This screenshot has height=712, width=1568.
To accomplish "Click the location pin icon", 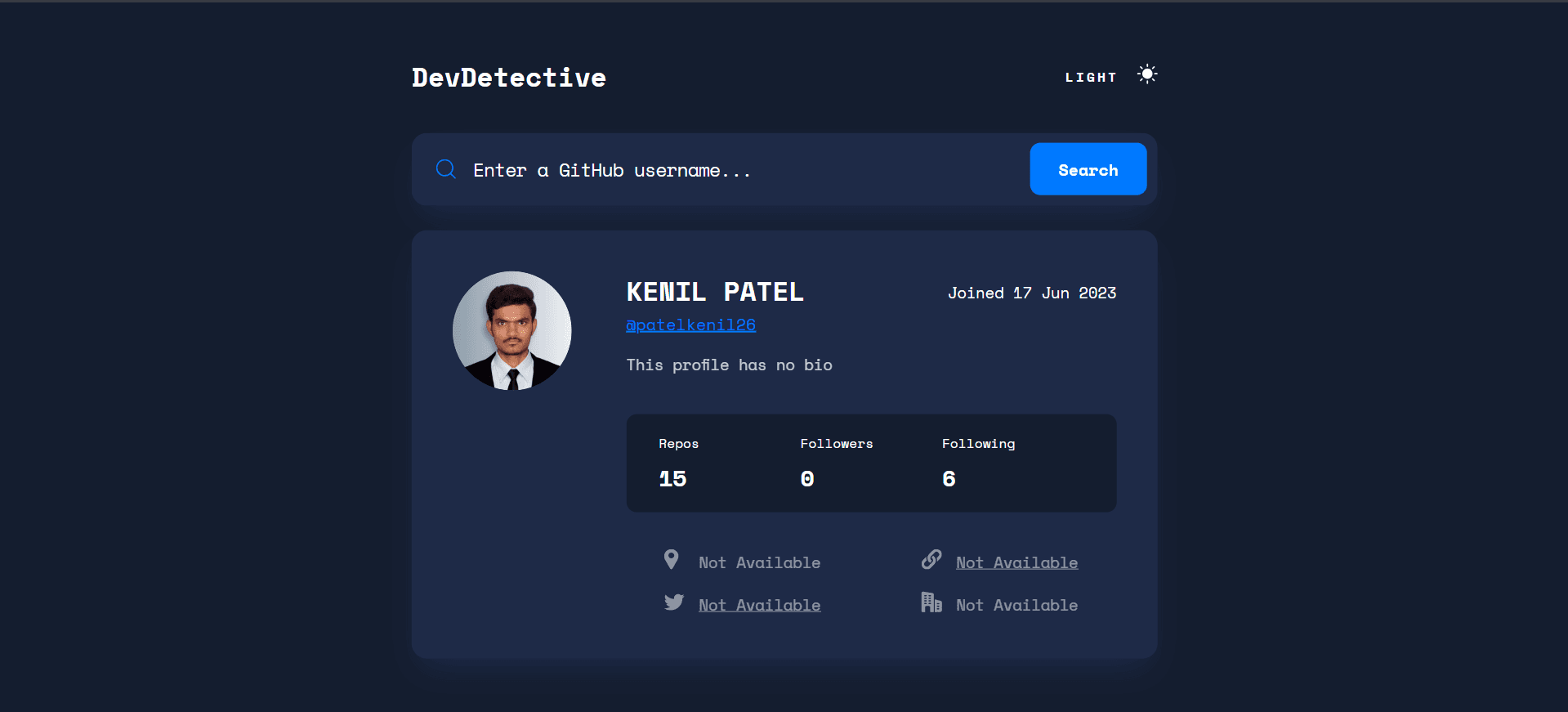I will click(x=671, y=559).
